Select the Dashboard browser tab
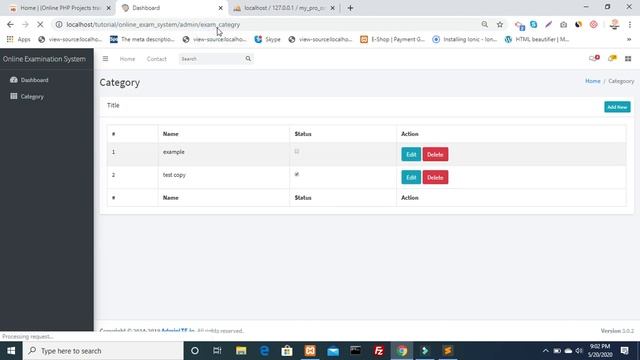 (173, 8)
